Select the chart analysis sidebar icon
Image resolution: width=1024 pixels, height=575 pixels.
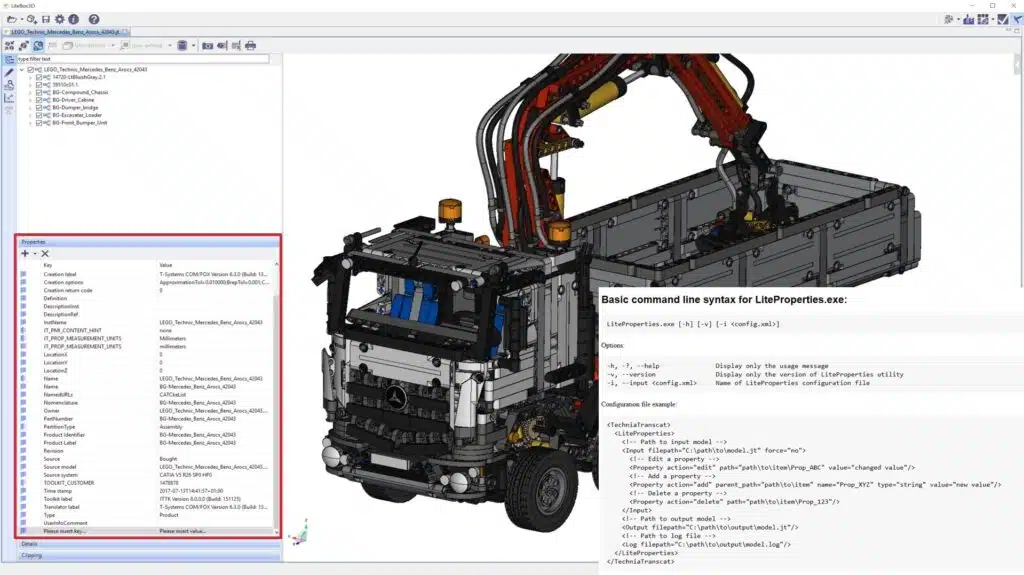tap(9, 98)
